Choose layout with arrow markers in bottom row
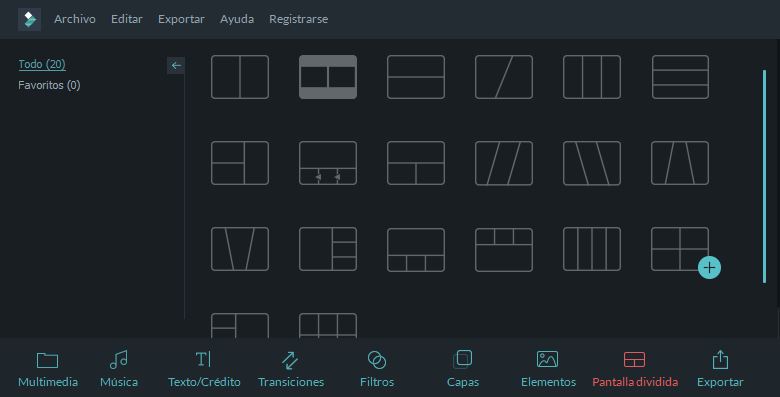Viewport: 780px width, 397px height. (x=328, y=163)
